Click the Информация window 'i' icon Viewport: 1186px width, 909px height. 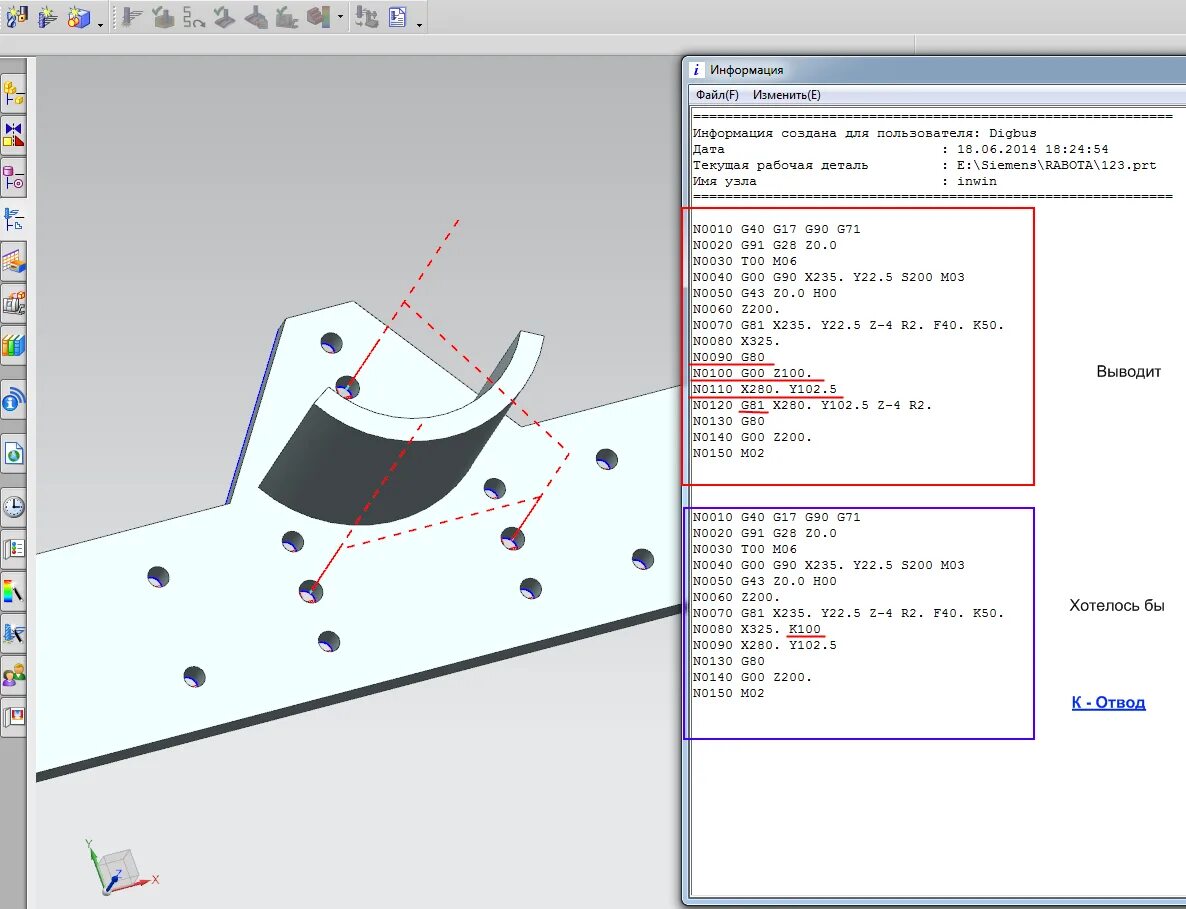[696, 70]
